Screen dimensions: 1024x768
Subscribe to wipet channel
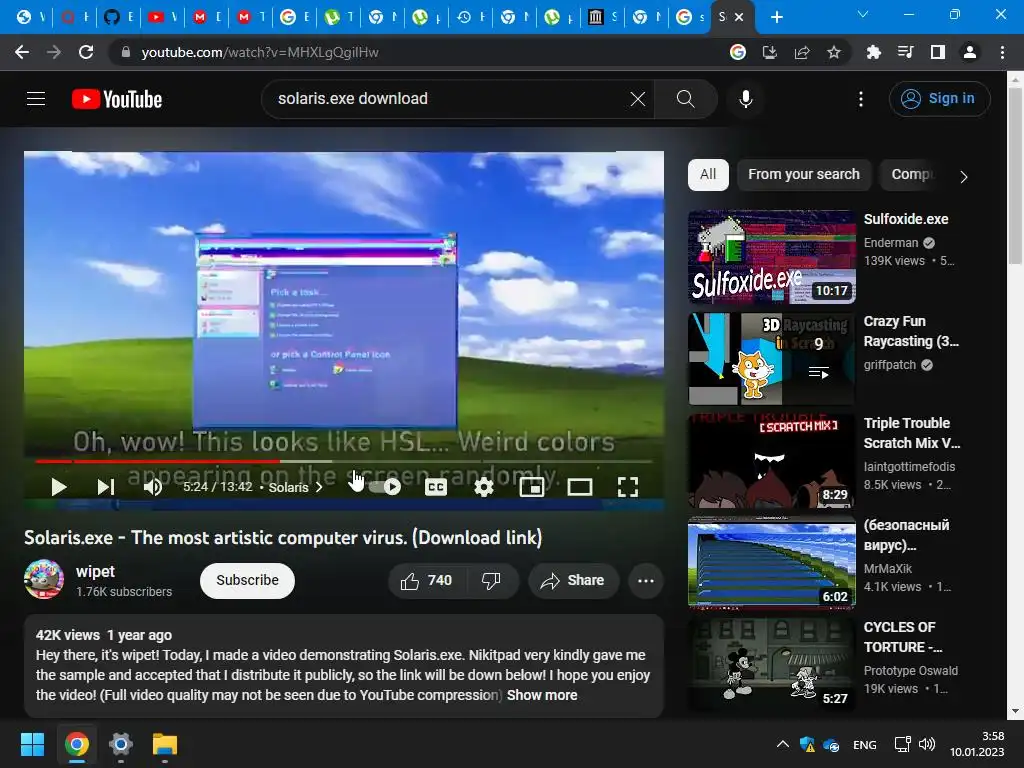[248, 581]
